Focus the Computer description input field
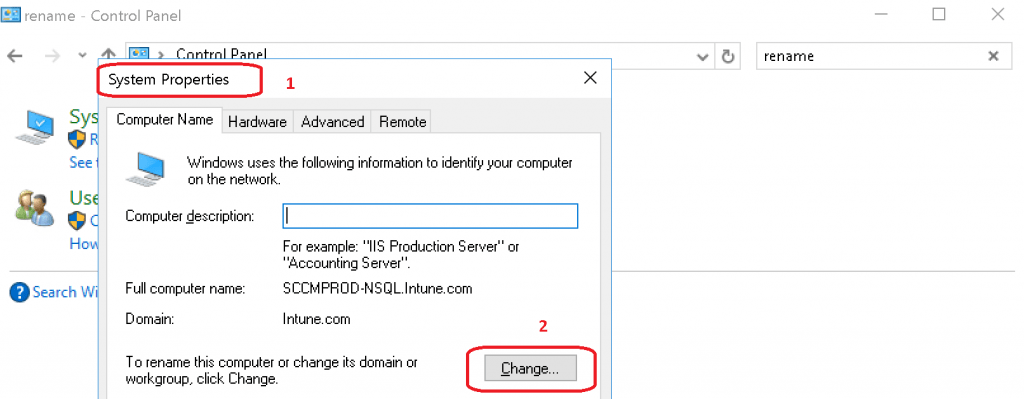 pos(430,216)
